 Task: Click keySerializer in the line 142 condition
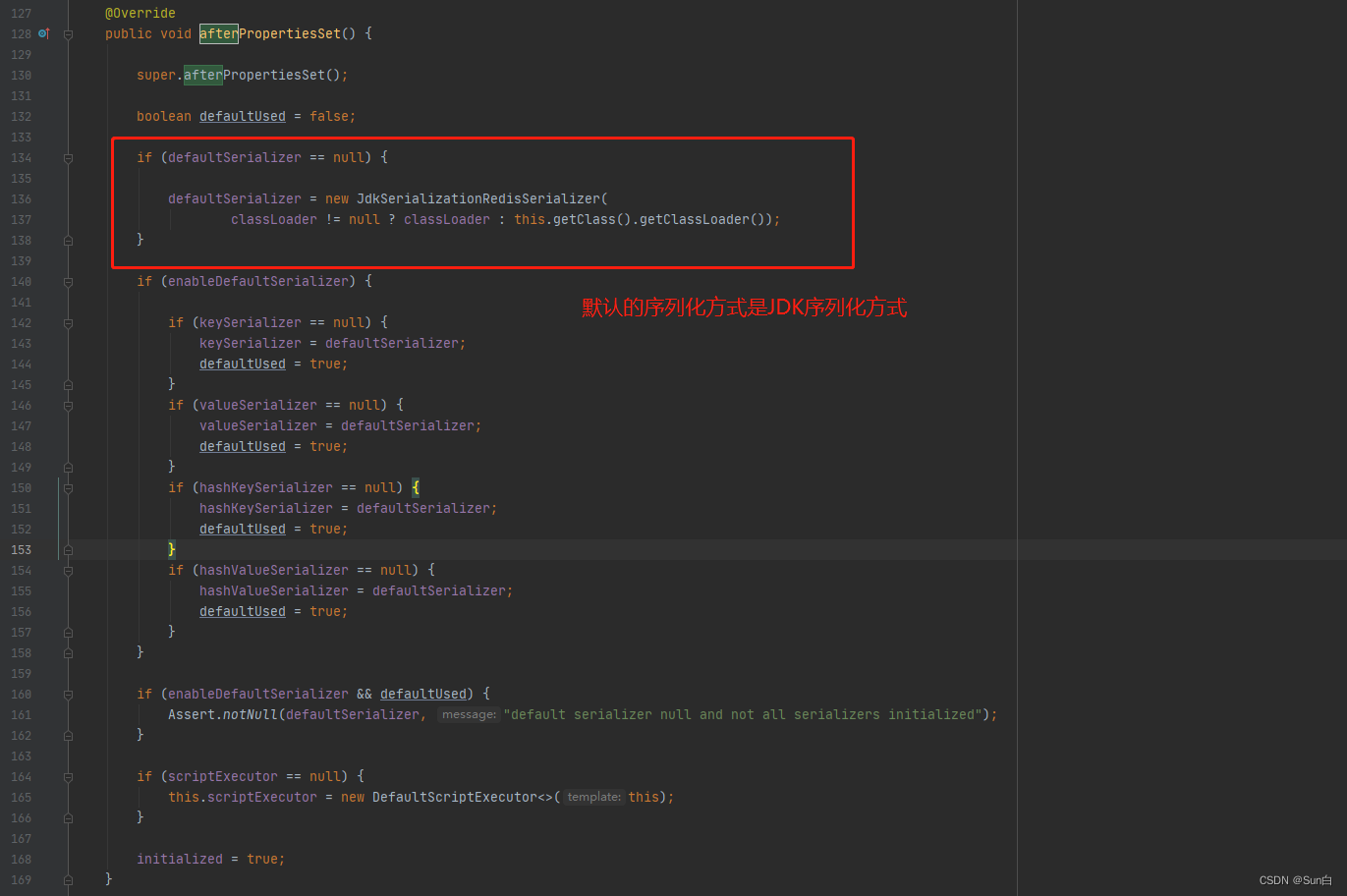pos(251,322)
